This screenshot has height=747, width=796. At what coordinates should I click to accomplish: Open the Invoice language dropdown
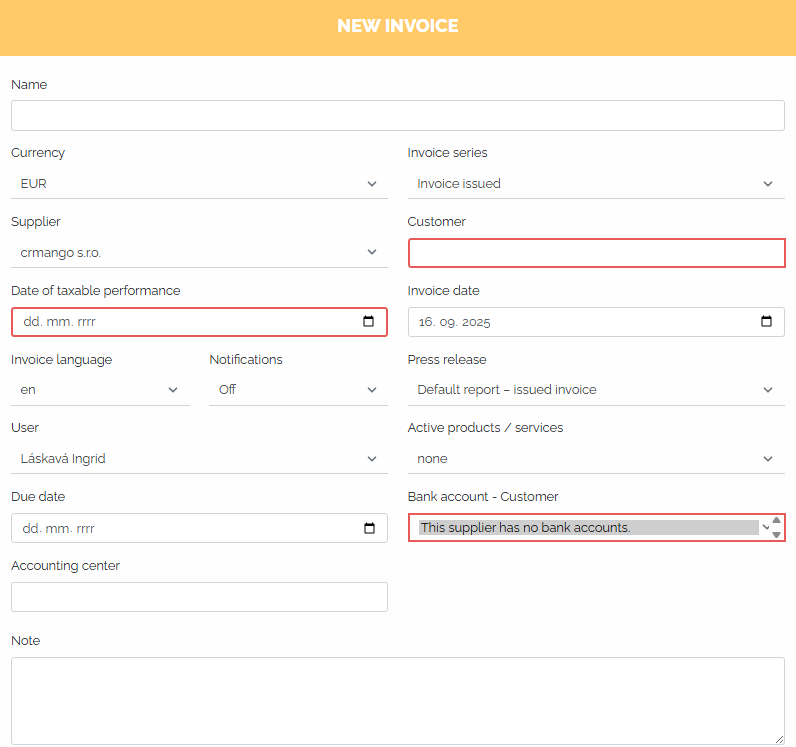coord(100,390)
